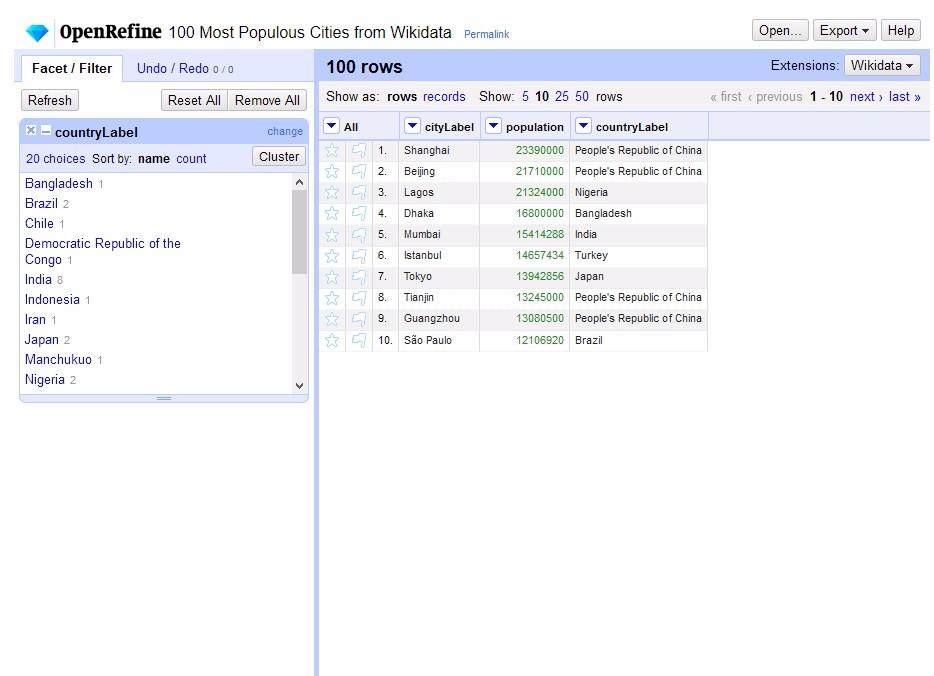Image resolution: width=934 pixels, height=676 pixels.
Task: Click the Refresh button
Action: (x=49, y=100)
